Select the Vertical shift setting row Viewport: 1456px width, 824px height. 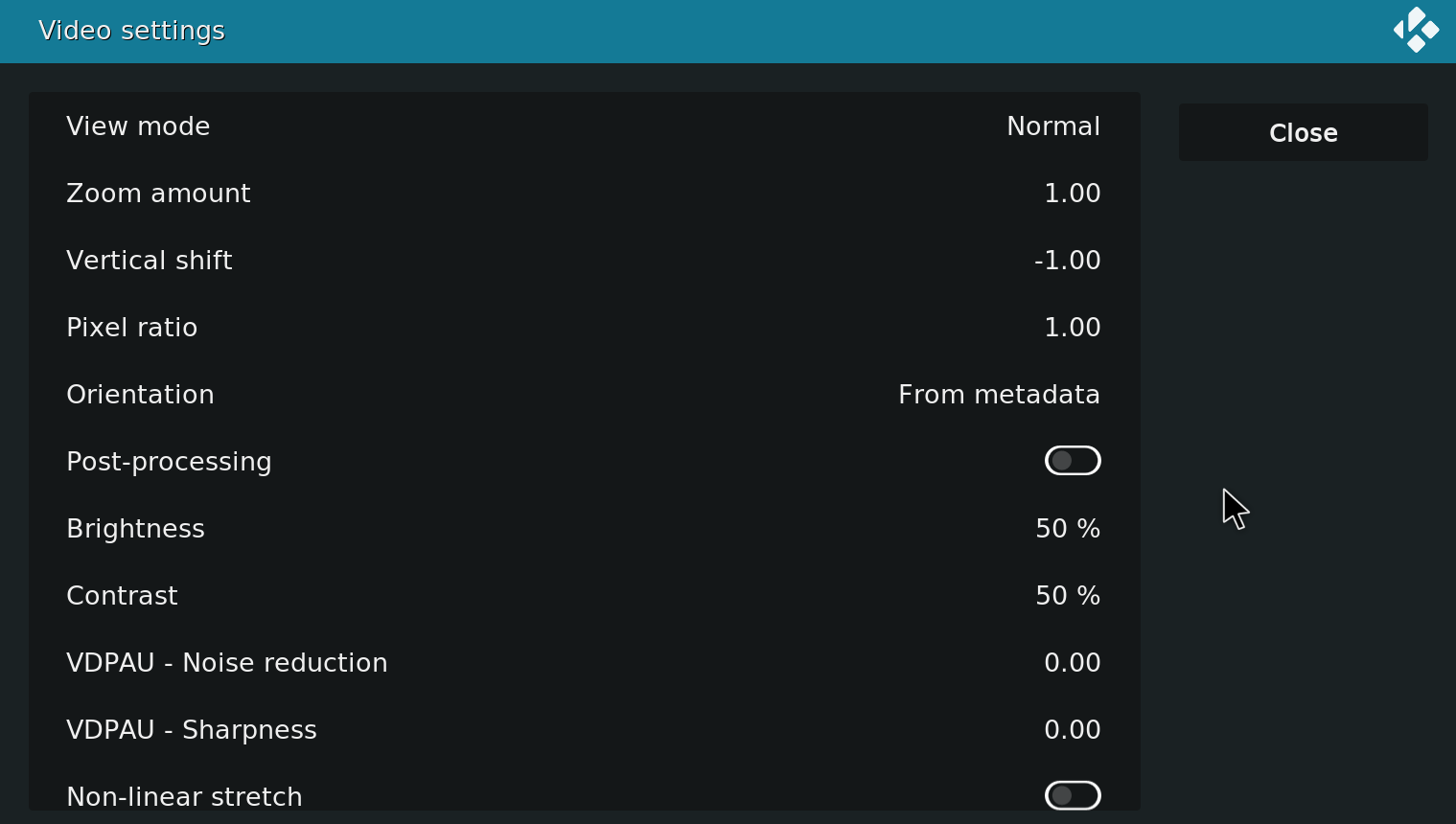(x=585, y=261)
